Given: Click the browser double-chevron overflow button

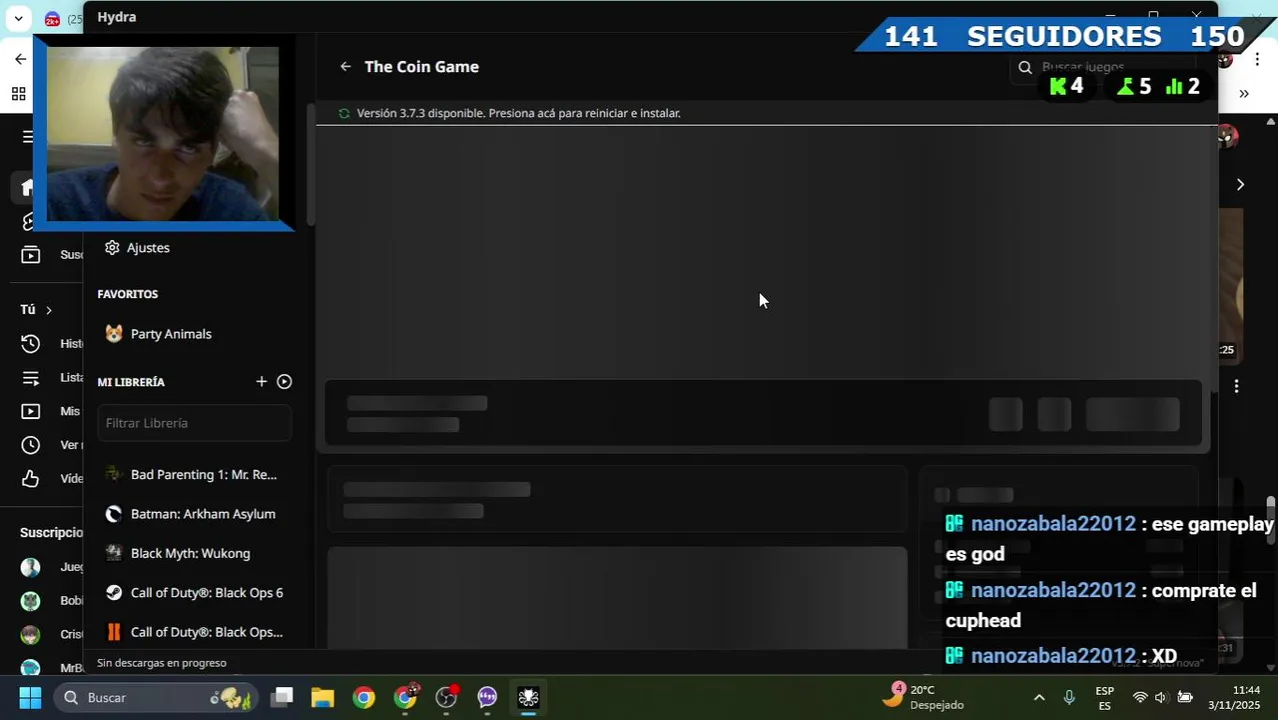Looking at the screenshot, I should pos(1244,94).
